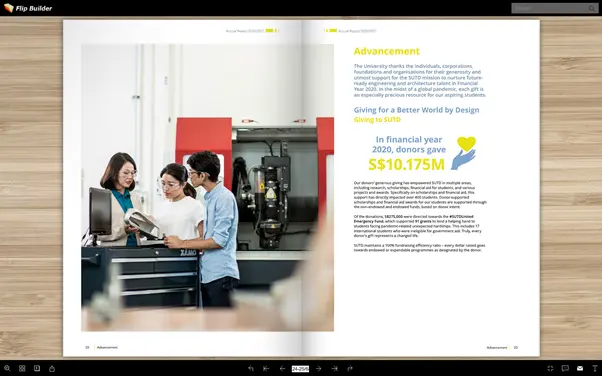Click the go forward redo arrow
Screen dimensions: 602x376
pyautogui.click(x=350, y=368)
